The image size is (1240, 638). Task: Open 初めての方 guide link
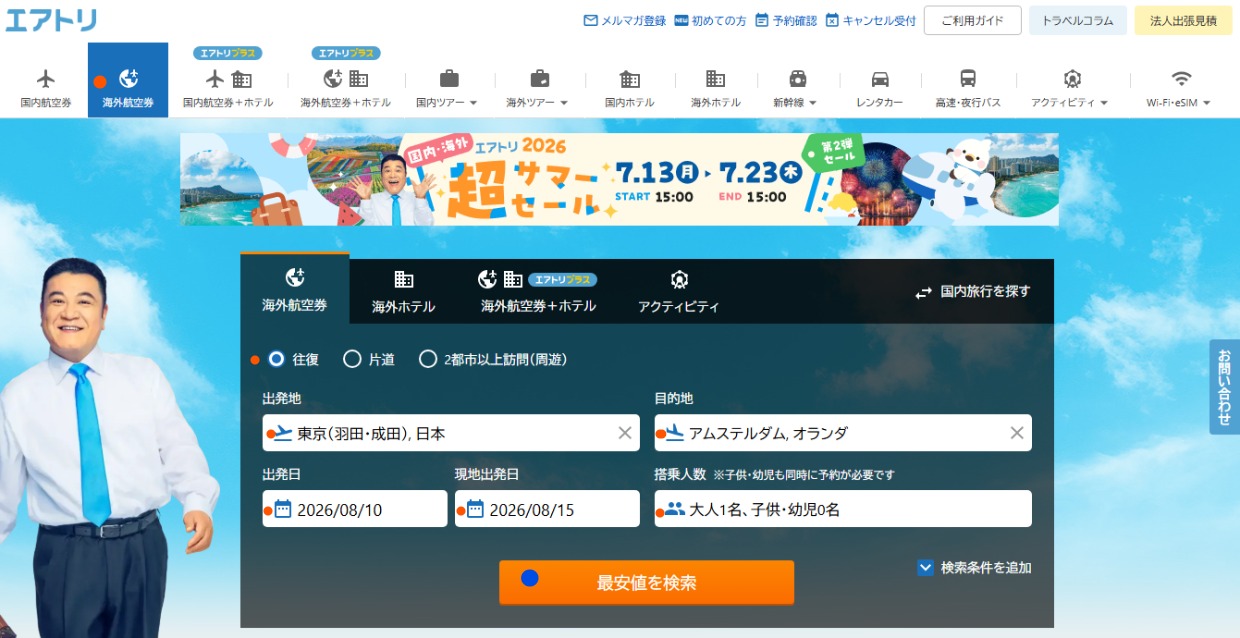[710, 20]
